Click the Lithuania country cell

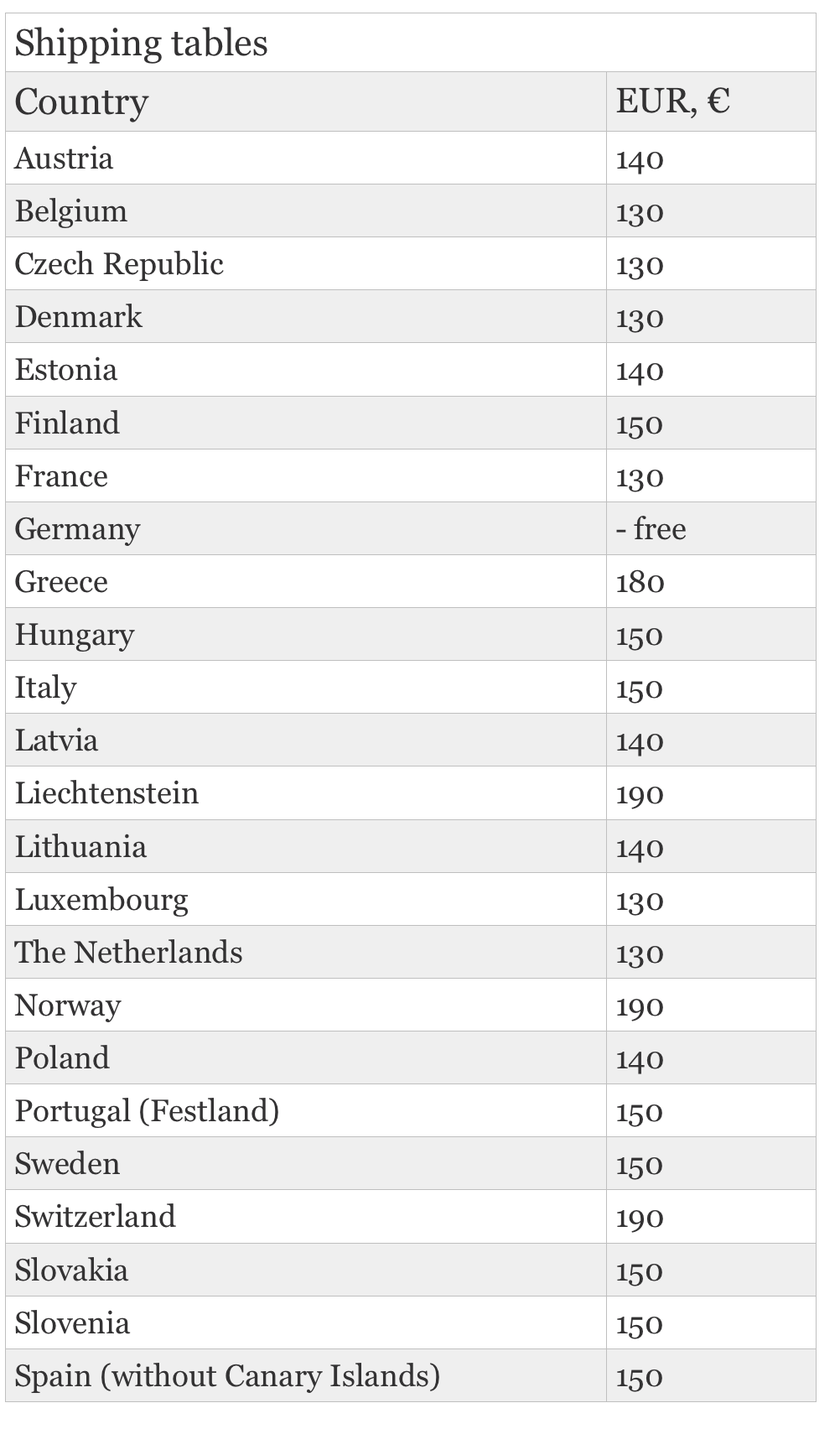[x=306, y=846]
